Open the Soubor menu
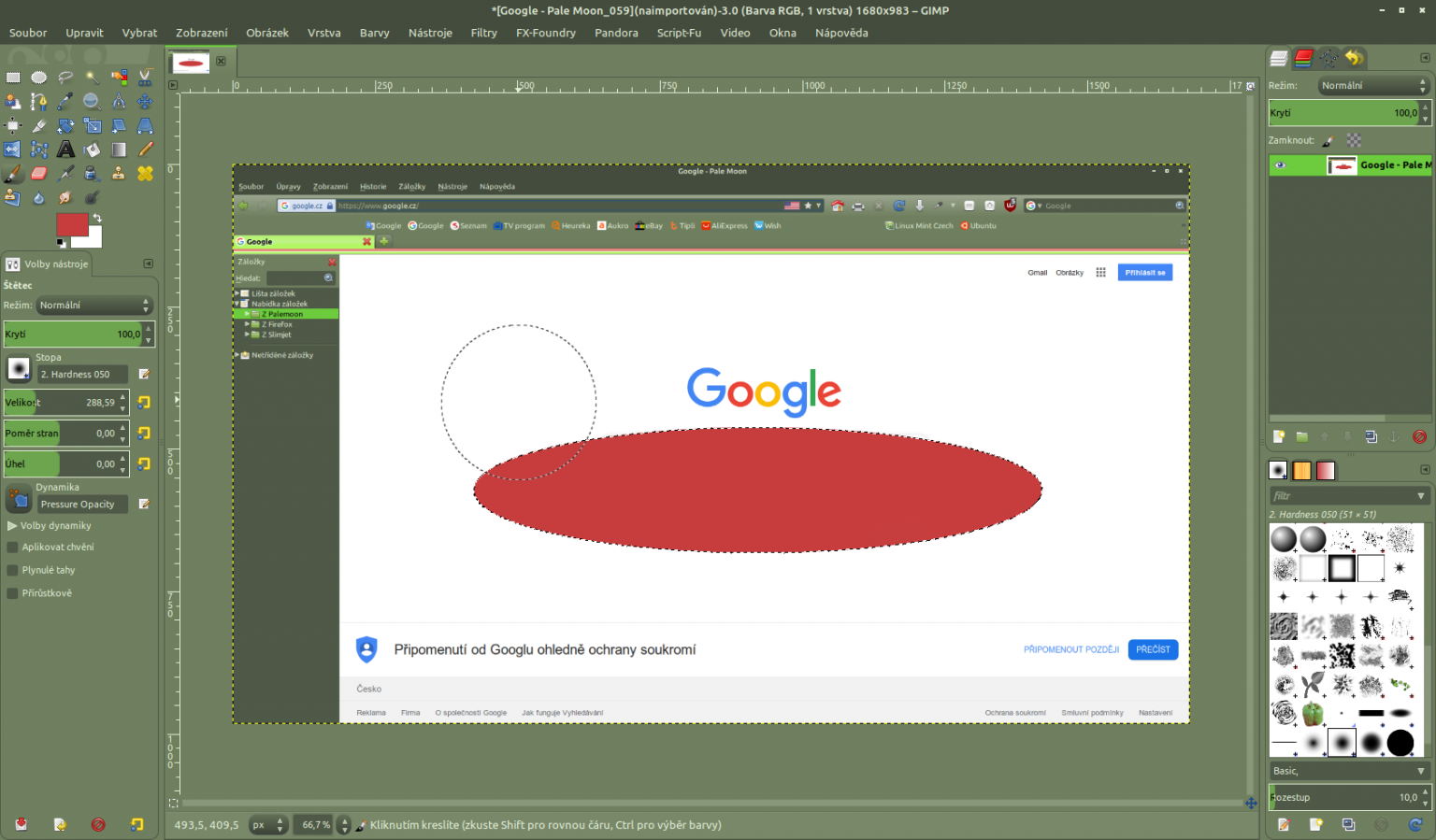 pos(28,33)
